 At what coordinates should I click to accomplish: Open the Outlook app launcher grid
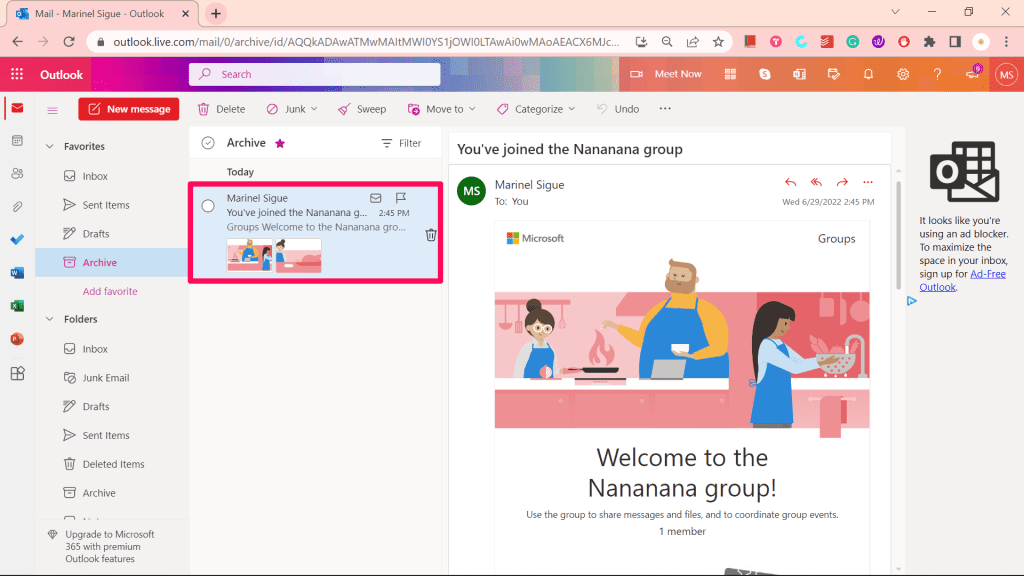17,74
